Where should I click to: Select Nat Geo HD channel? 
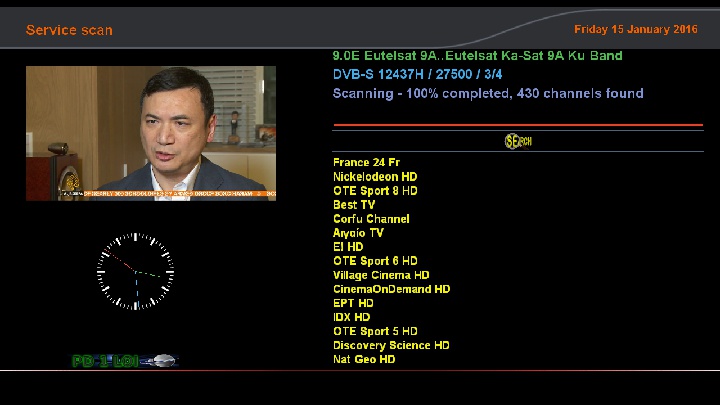(364, 359)
